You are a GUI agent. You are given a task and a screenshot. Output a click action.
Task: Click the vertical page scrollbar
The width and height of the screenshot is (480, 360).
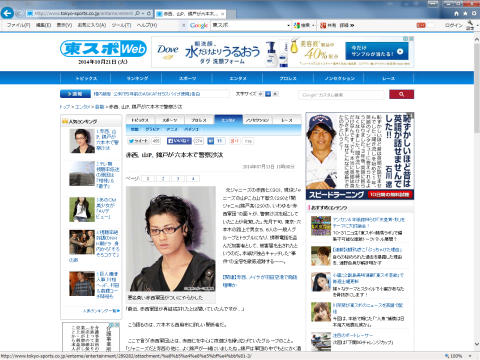[x=477, y=192]
